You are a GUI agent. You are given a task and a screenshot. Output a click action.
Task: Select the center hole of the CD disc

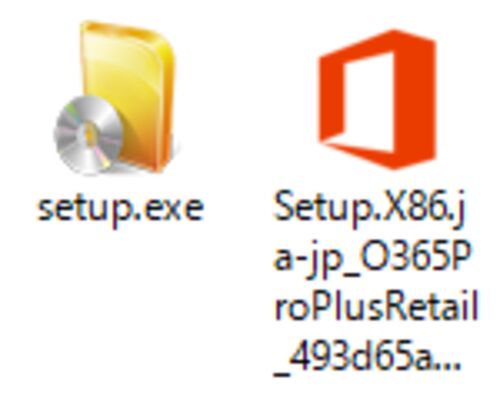[x=89, y=135]
